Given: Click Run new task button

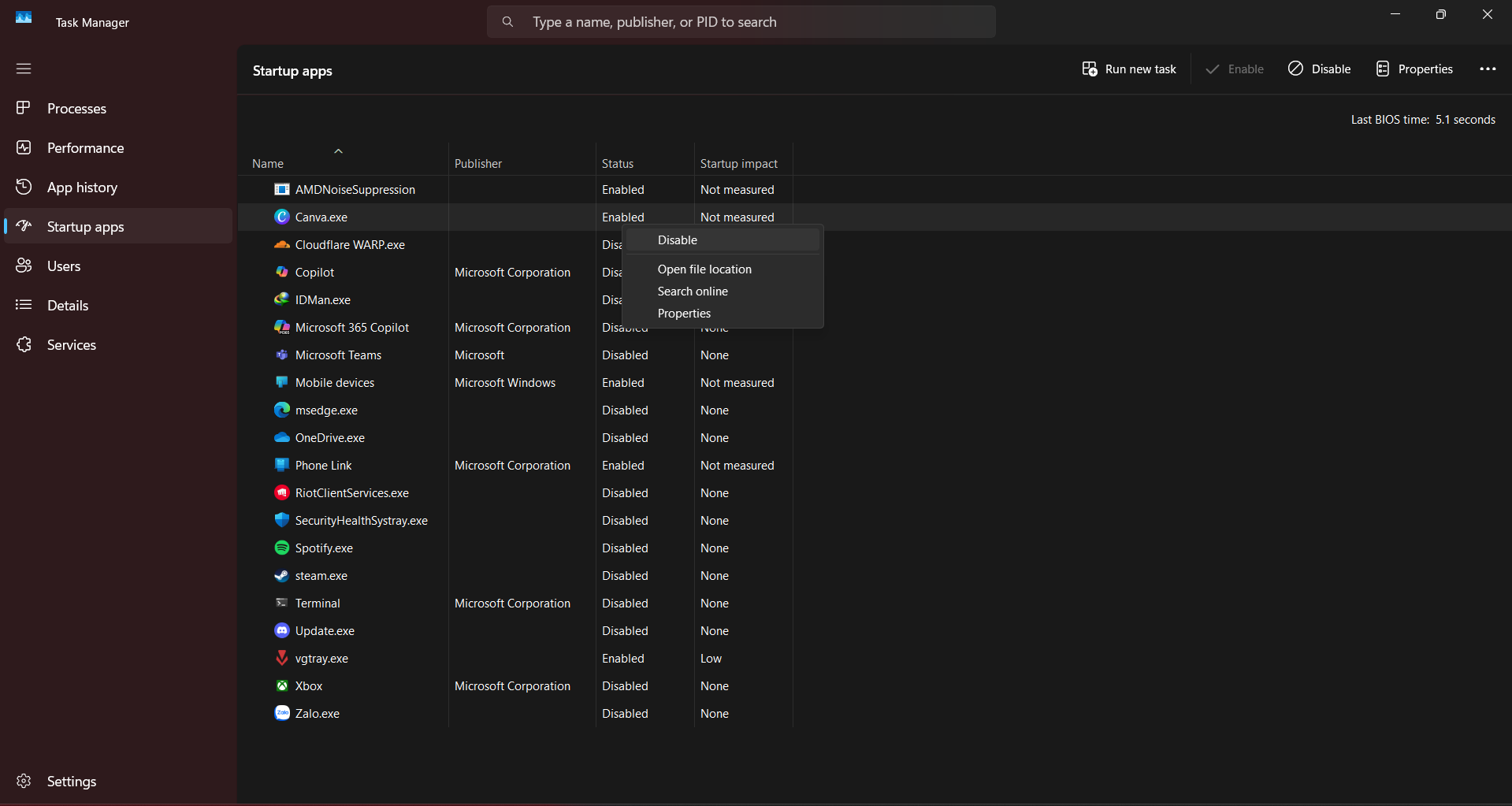Looking at the screenshot, I should click(1129, 69).
